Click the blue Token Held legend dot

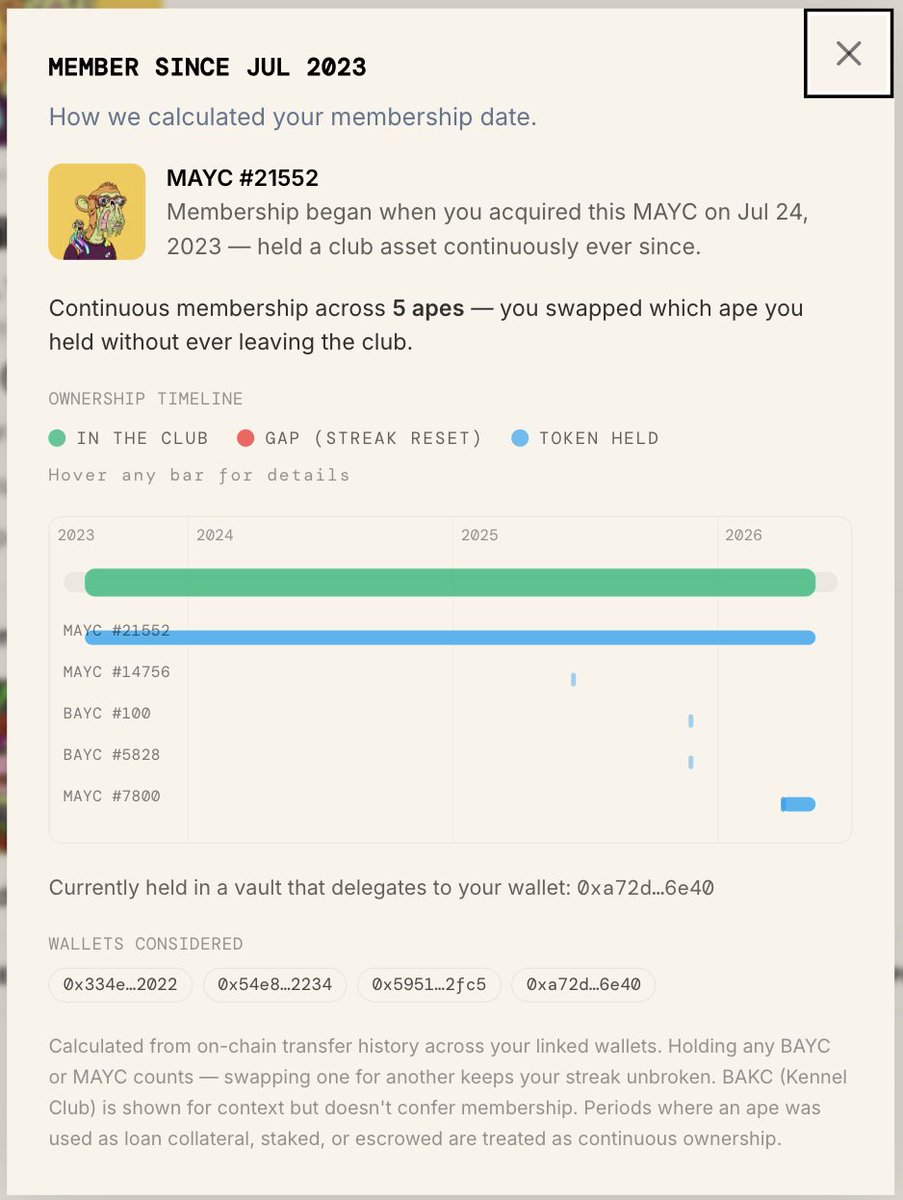(x=519, y=438)
